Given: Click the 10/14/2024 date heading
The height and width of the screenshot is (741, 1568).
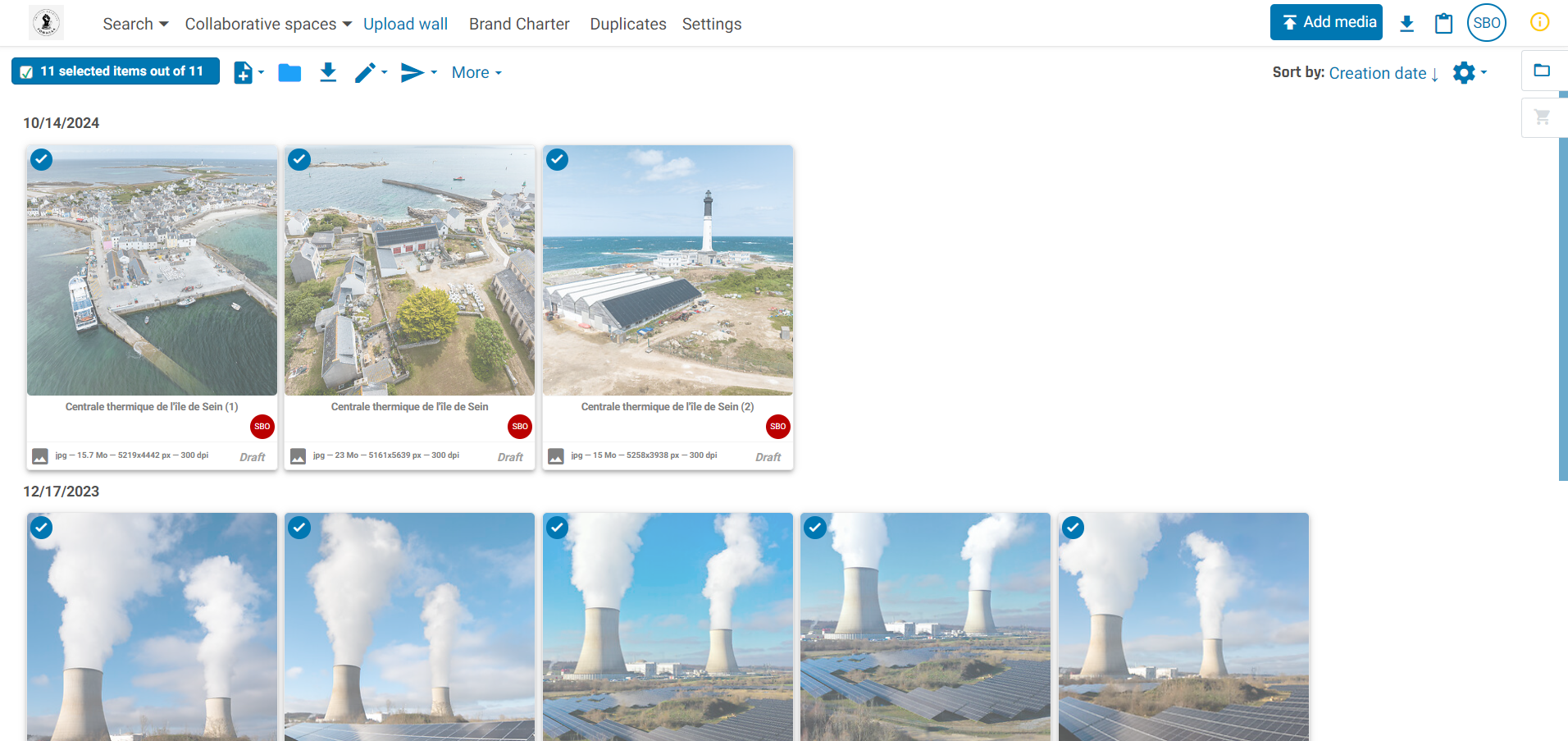Looking at the screenshot, I should click(62, 123).
